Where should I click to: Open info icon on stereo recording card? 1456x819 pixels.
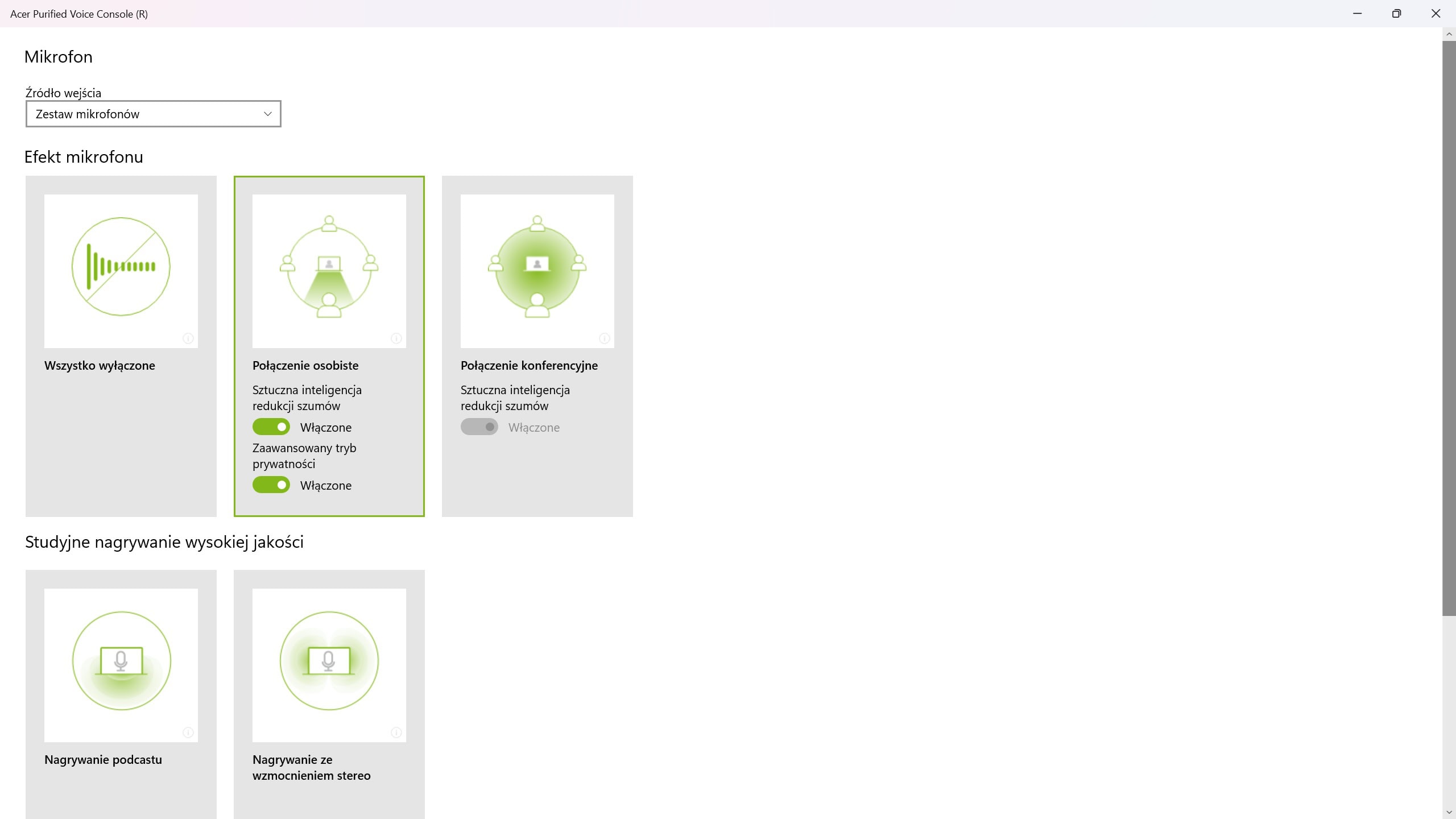coord(396,733)
